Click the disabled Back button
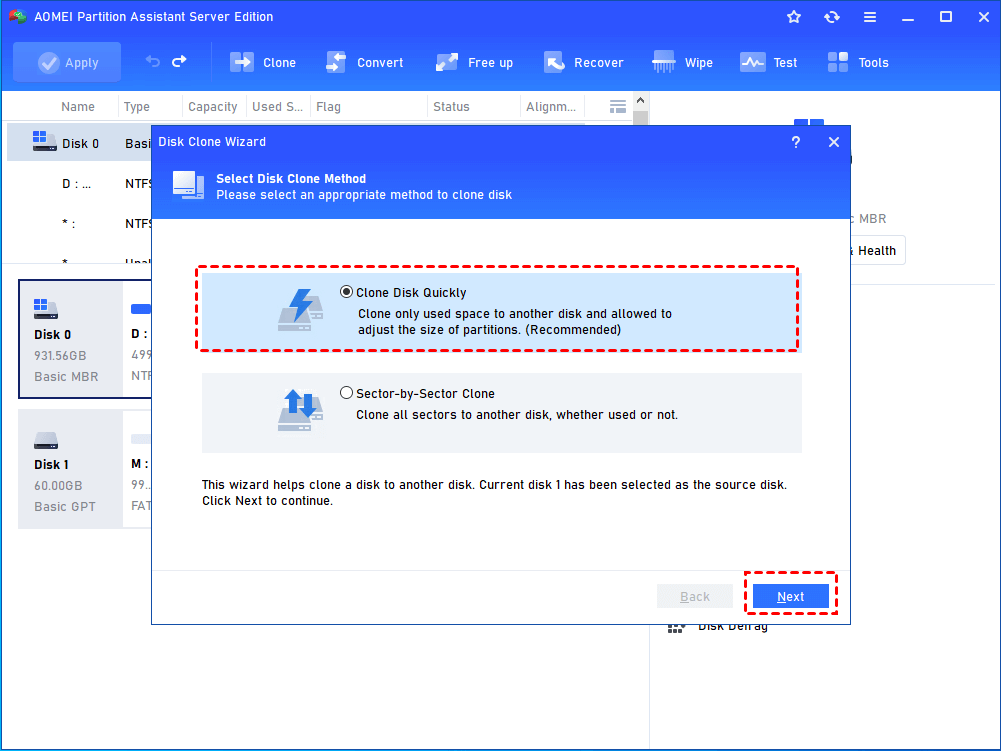 click(695, 596)
